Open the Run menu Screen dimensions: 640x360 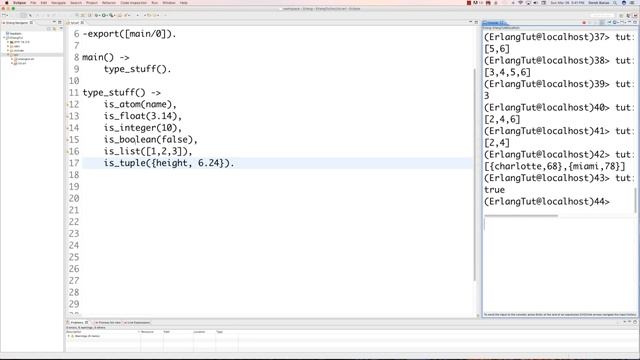(x=154, y=2)
